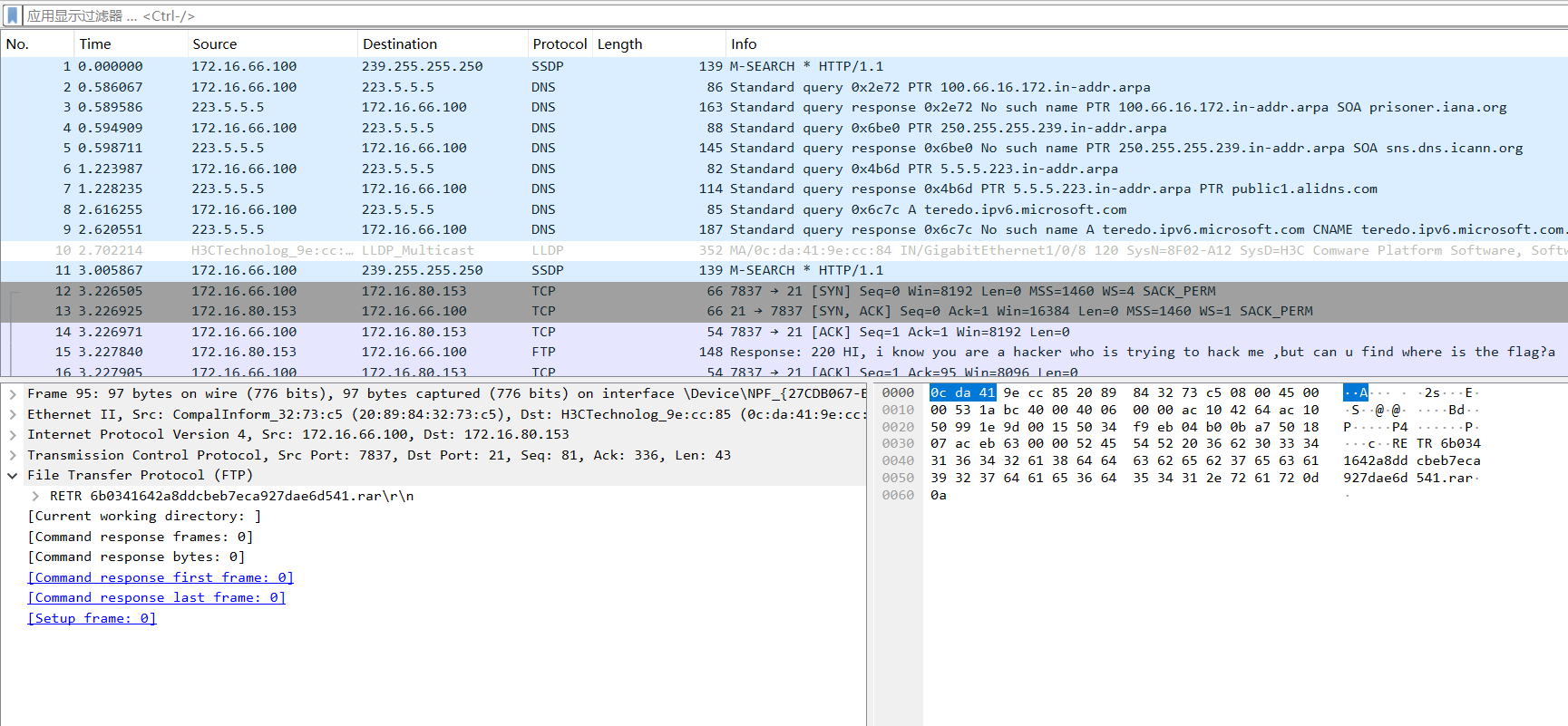1568x726 pixels.
Task: Sort packets by the No. column
Action: [x=37, y=44]
